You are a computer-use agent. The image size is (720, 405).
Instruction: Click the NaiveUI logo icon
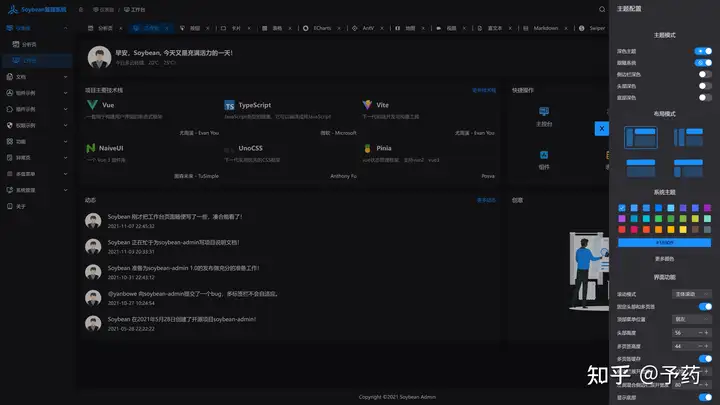point(91,148)
